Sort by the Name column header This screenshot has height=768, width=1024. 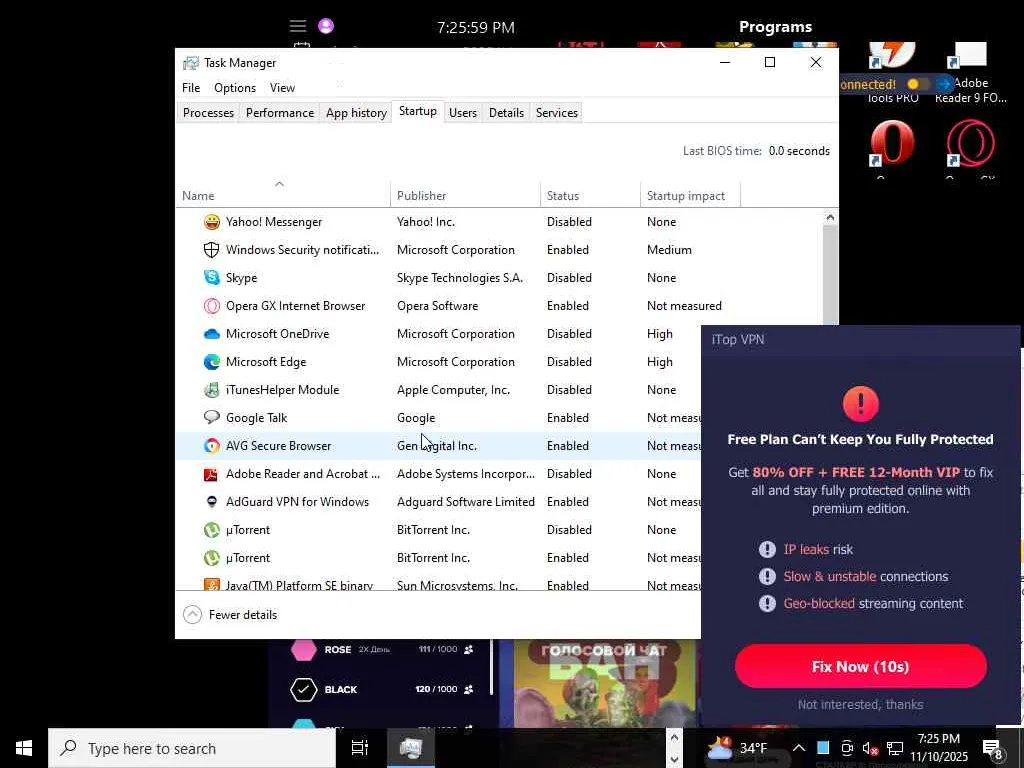coord(283,195)
